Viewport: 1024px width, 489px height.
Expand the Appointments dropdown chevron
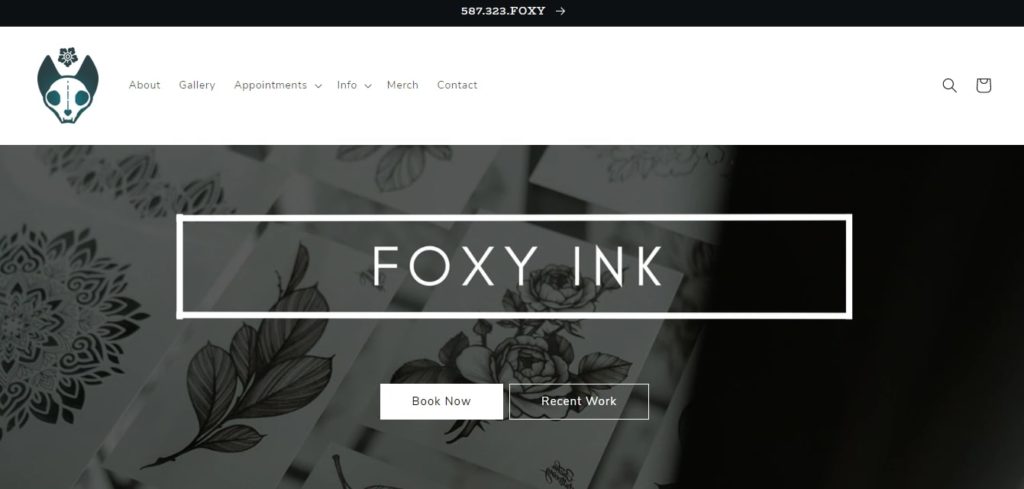tap(318, 86)
